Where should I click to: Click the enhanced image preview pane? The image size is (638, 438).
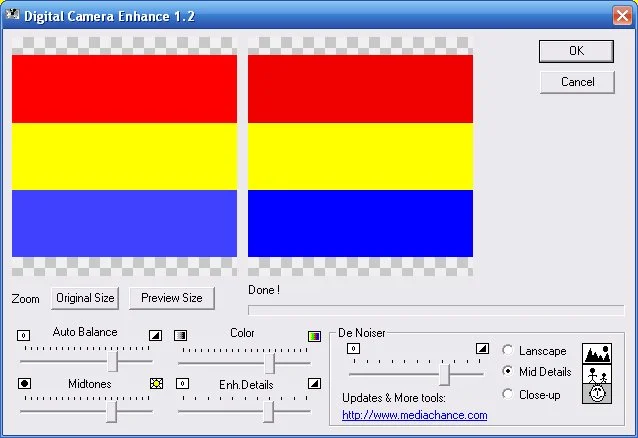click(361, 156)
